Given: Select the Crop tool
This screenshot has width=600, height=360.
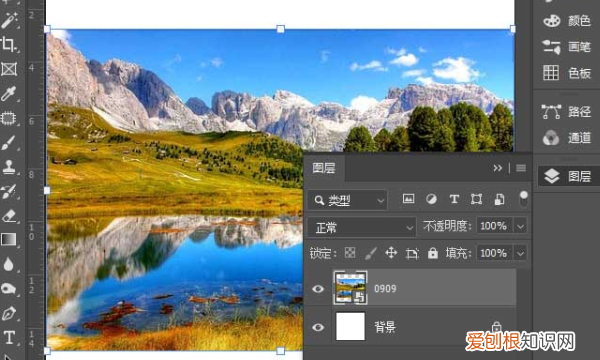Looking at the screenshot, I should pos(9,44).
